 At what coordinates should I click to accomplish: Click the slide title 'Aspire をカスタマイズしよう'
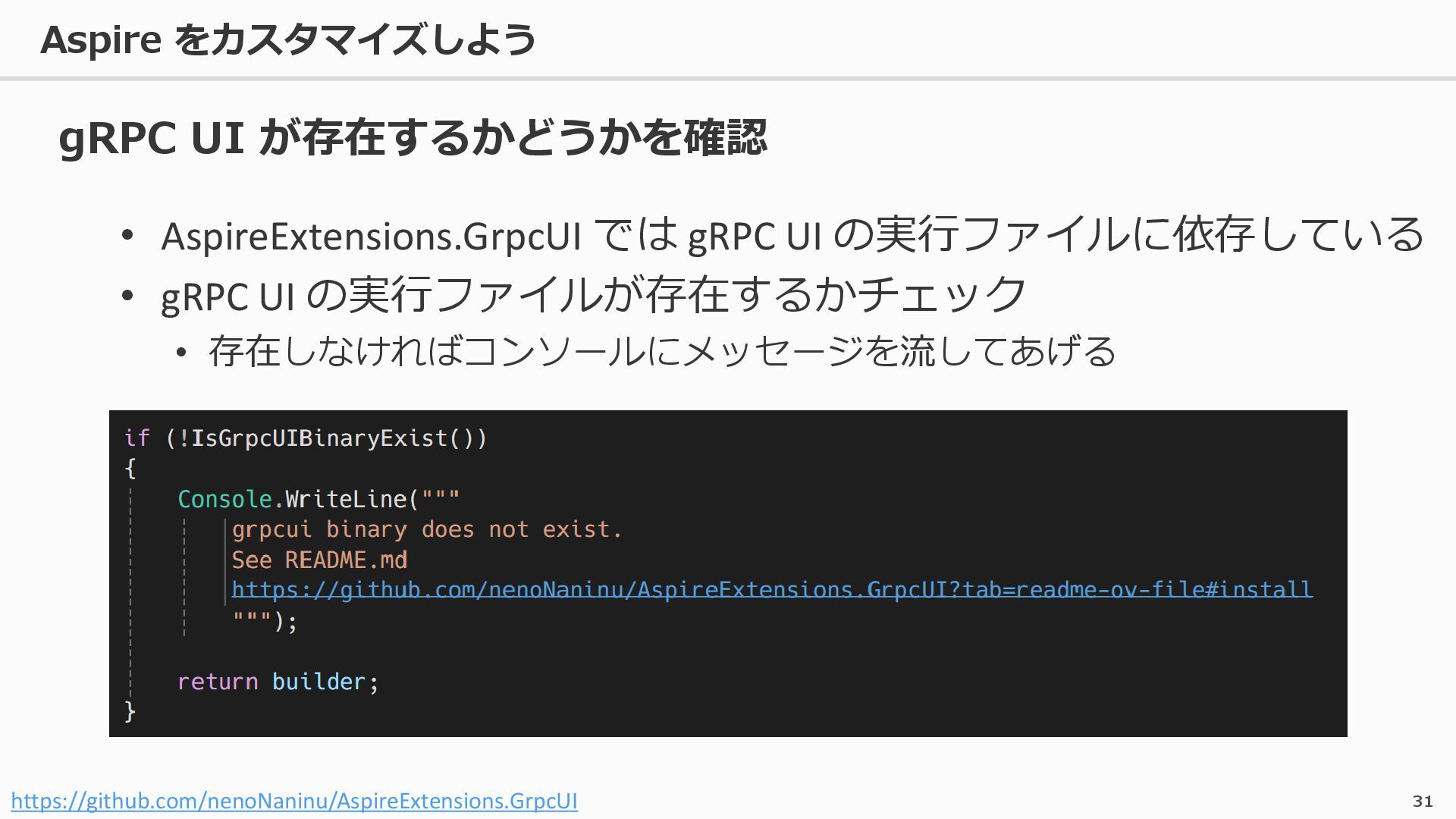pos(288,39)
